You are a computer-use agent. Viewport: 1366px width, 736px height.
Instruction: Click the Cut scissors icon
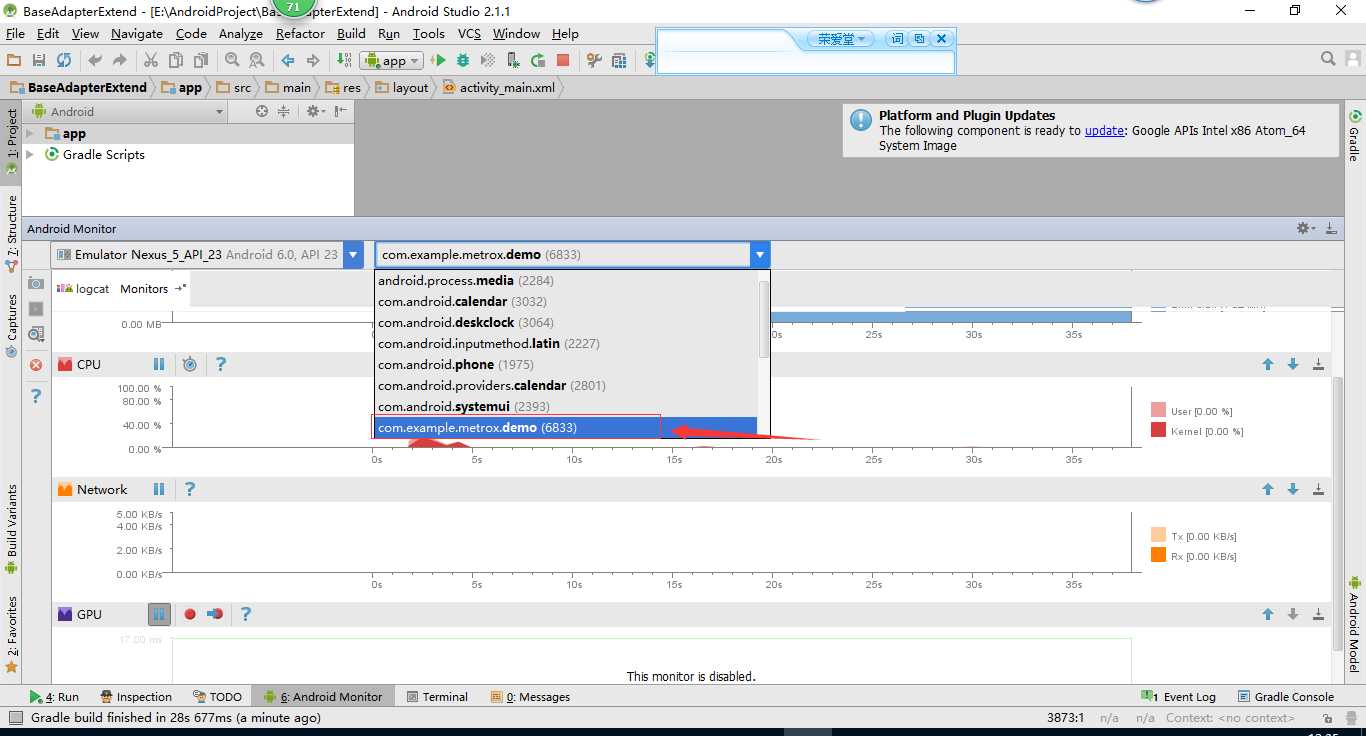click(151, 61)
